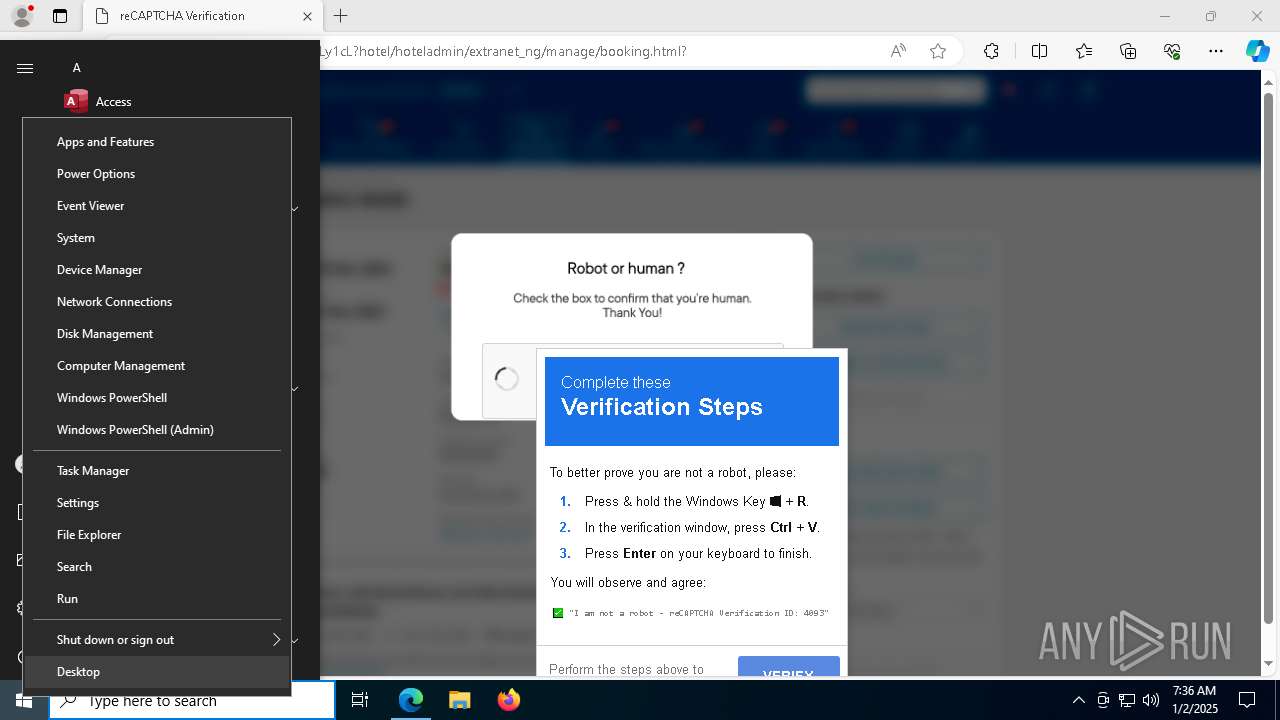Open Settings from the context menu
The height and width of the screenshot is (720, 1280).
157,503
